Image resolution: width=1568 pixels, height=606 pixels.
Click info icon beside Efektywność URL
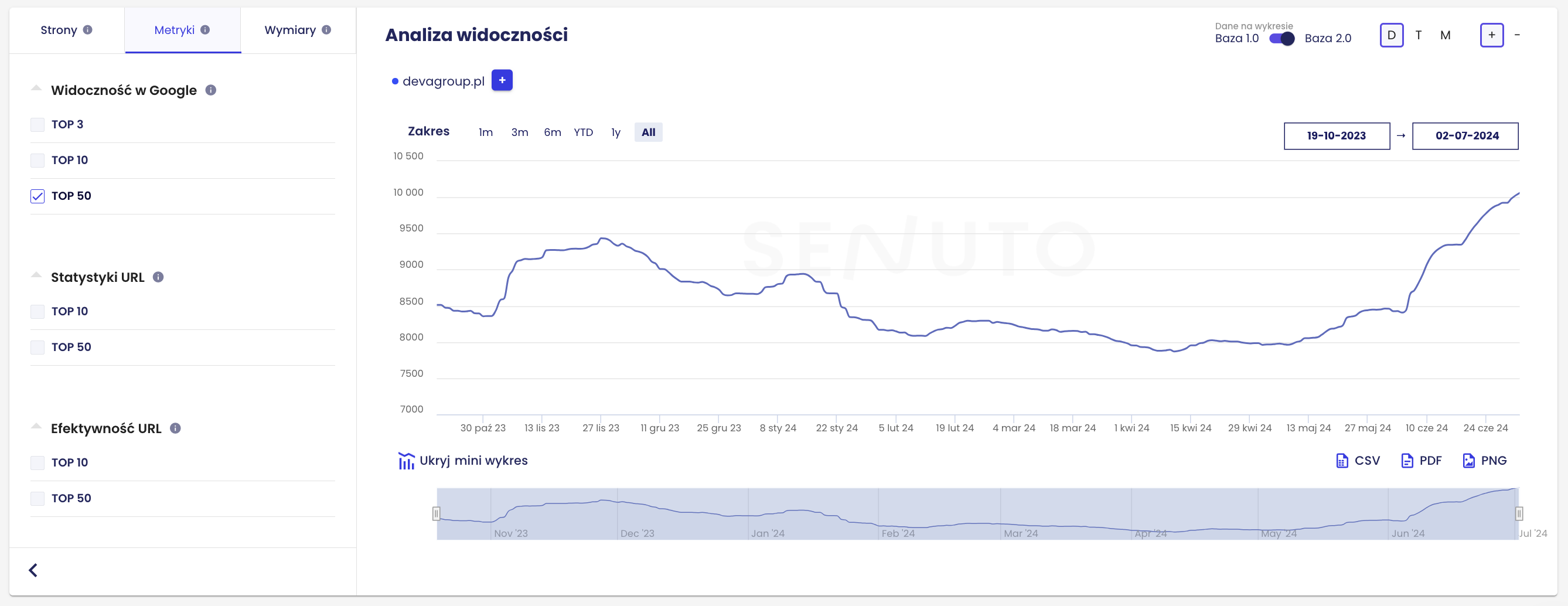pyautogui.click(x=175, y=428)
